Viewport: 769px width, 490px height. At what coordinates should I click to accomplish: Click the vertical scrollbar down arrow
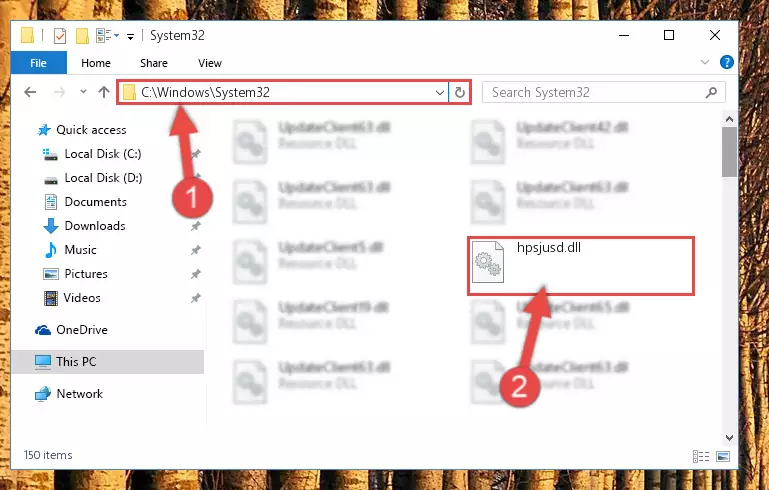[729, 438]
